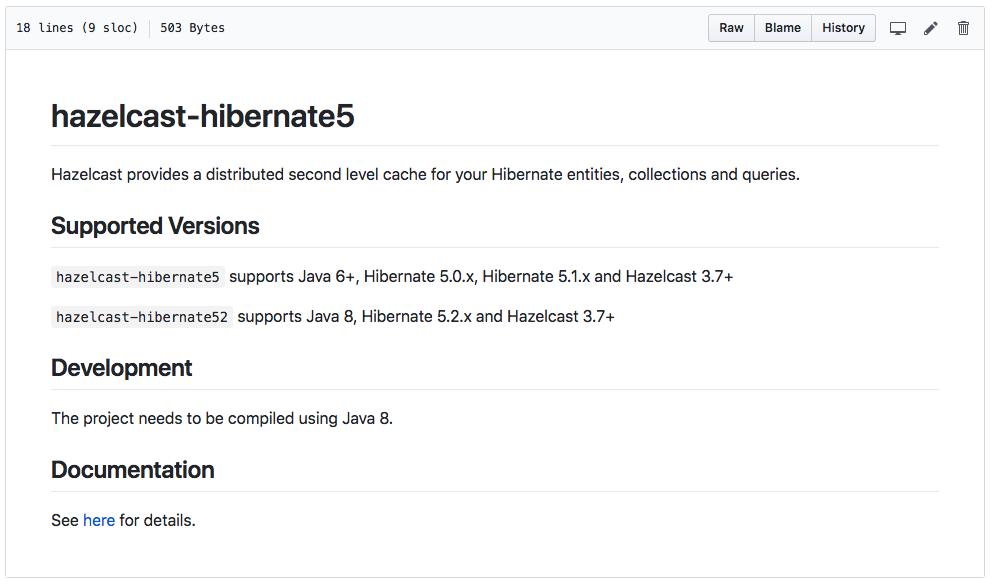This screenshot has height=585, width=1001.
Task: Click the Documentation heading
Action: coord(133,470)
